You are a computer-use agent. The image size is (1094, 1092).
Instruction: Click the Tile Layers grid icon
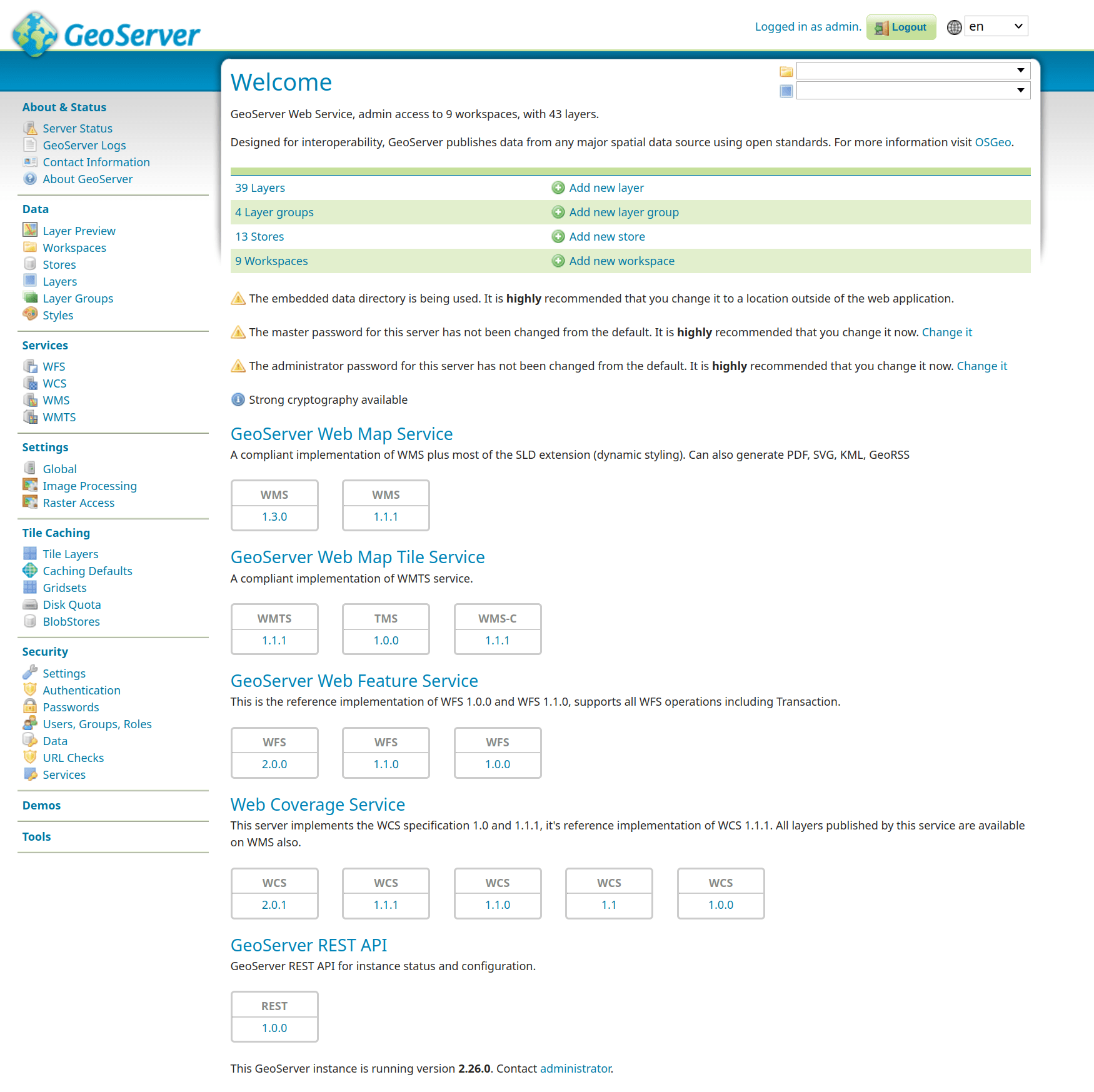point(30,553)
